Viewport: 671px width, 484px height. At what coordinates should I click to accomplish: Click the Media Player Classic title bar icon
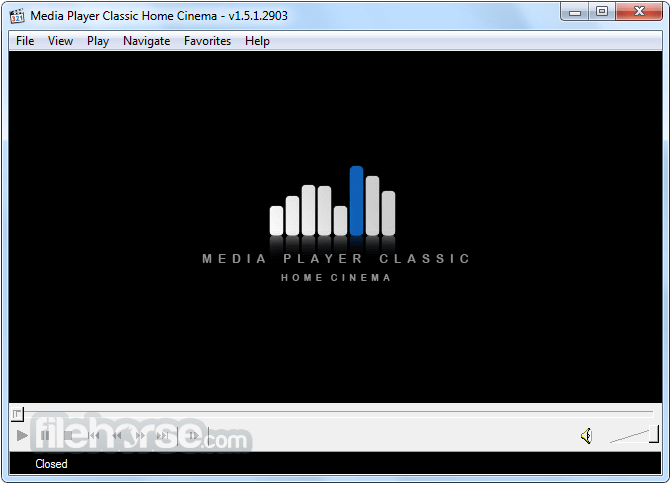17,13
